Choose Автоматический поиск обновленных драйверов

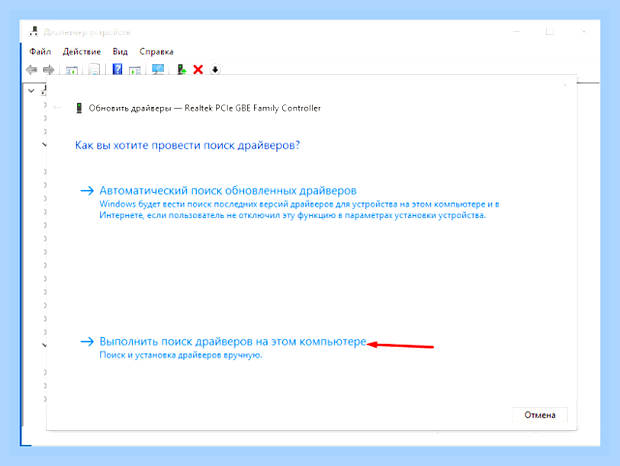pyautogui.click(x=228, y=191)
